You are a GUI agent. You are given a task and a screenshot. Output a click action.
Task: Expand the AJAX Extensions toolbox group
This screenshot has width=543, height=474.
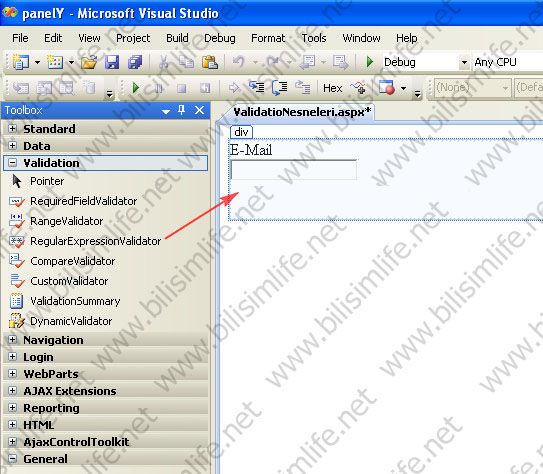(x=12, y=391)
